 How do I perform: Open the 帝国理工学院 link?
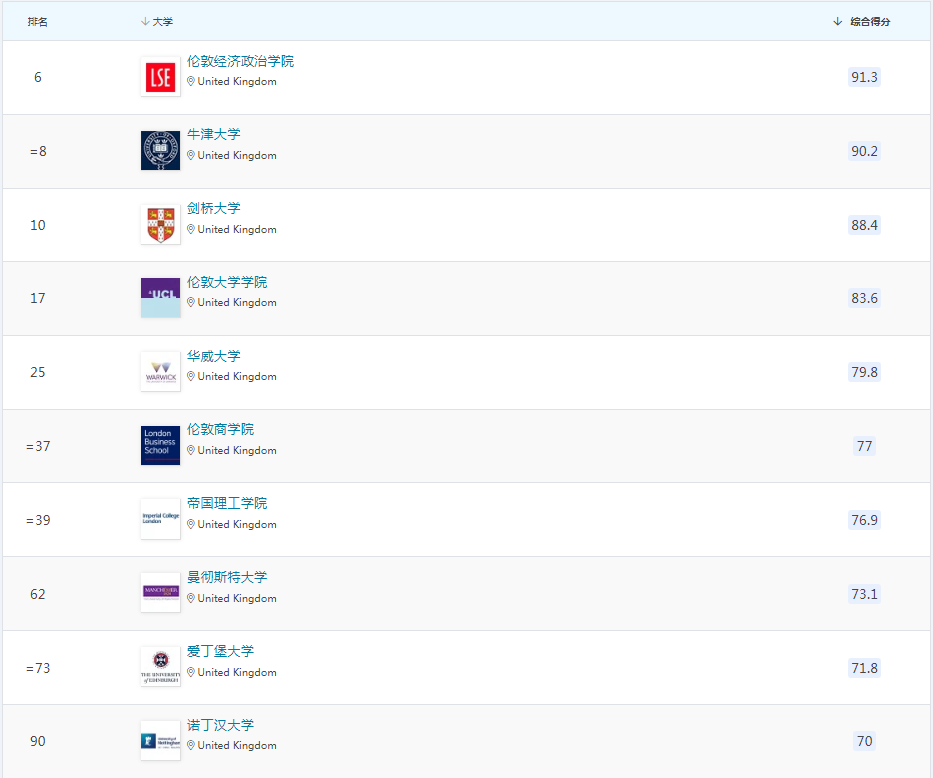(x=227, y=503)
